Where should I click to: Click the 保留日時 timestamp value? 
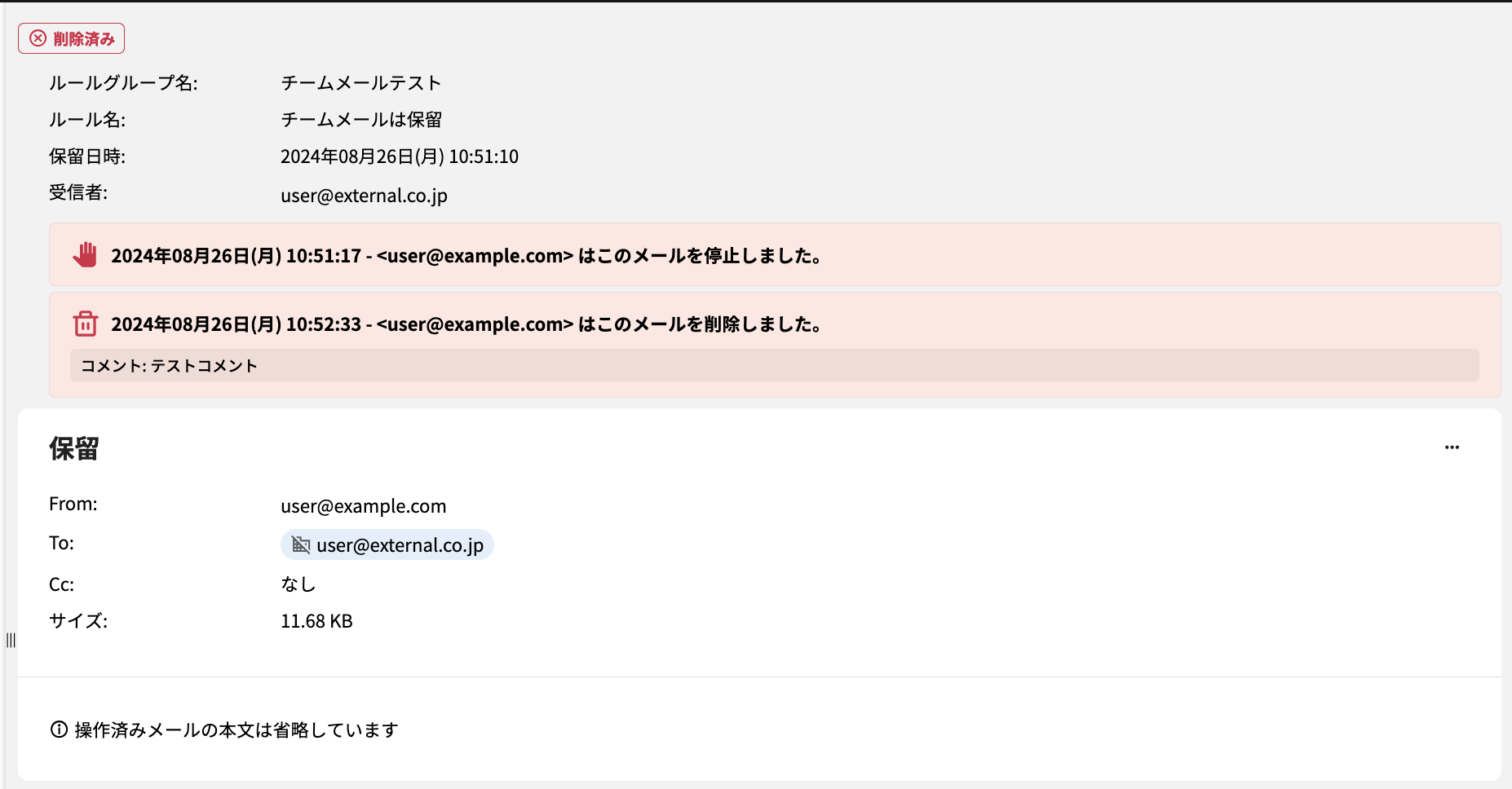click(x=399, y=156)
